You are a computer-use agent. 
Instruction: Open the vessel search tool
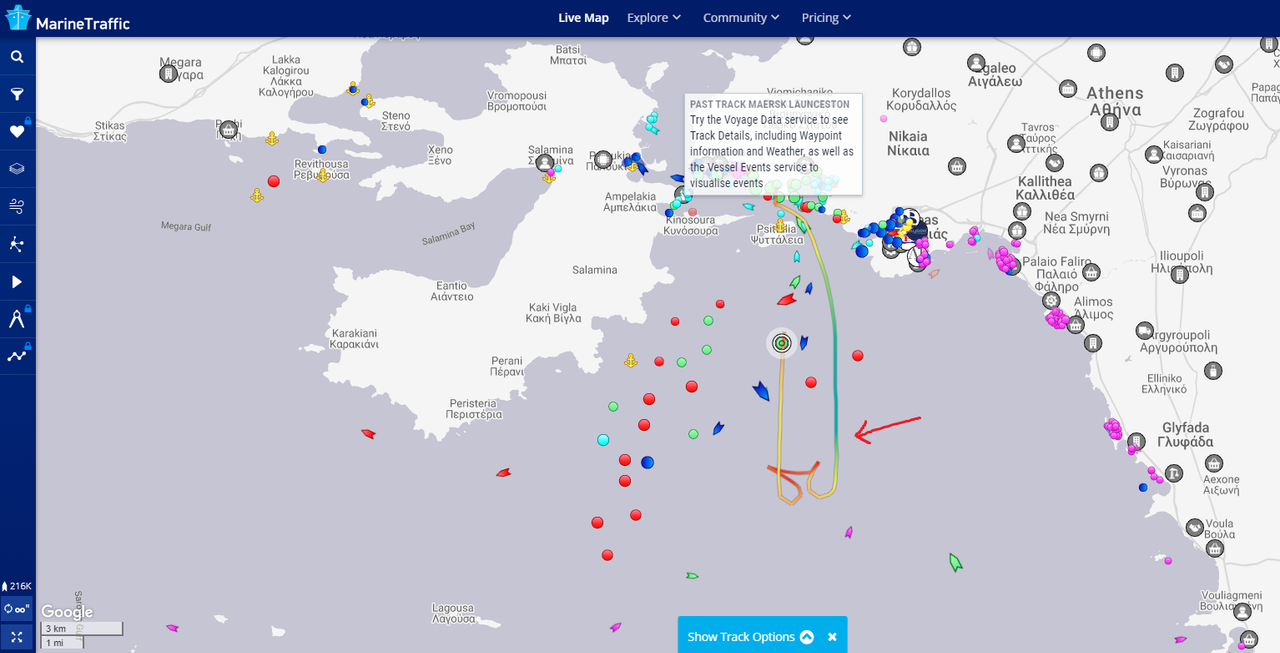tap(17, 57)
